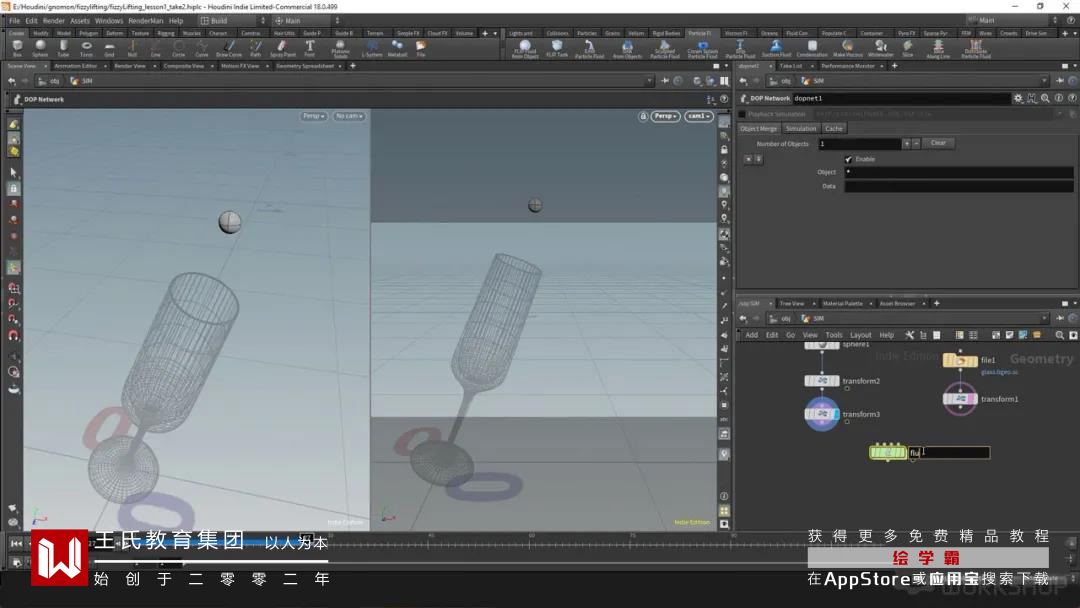Toggle display flag on transform3 node
1080x608 pixels.
pyautogui.click(x=835, y=414)
